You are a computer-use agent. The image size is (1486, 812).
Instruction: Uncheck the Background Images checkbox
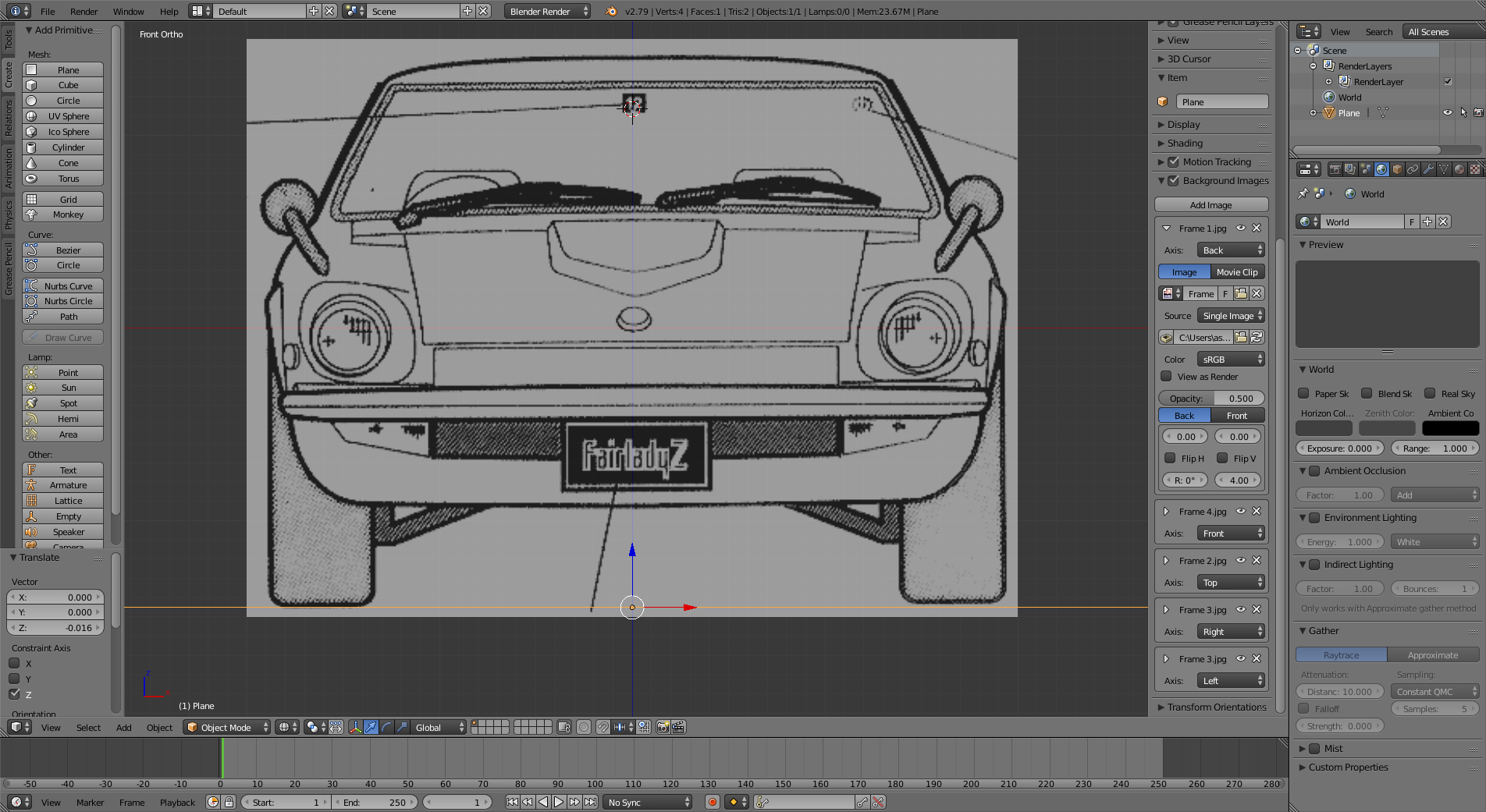1173,180
